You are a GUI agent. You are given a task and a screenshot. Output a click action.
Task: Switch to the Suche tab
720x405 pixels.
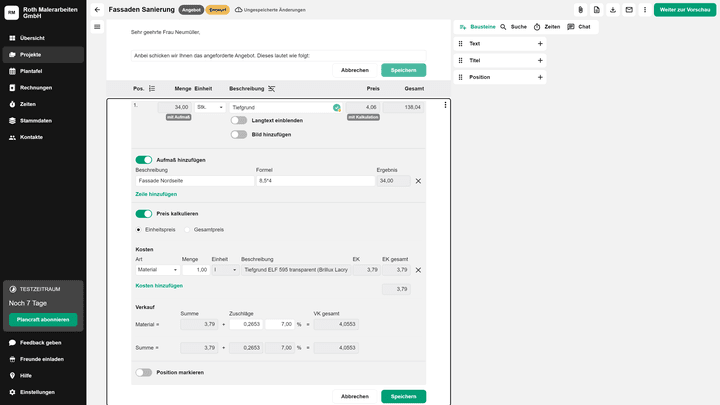pyautogui.click(x=513, y=27)
